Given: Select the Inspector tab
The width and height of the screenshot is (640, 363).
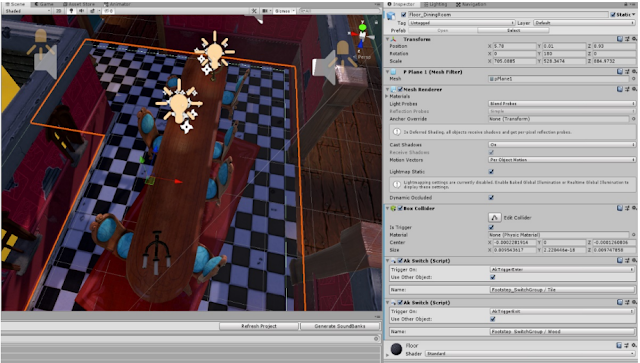Looking at the screenshot, I should (401, 4).
